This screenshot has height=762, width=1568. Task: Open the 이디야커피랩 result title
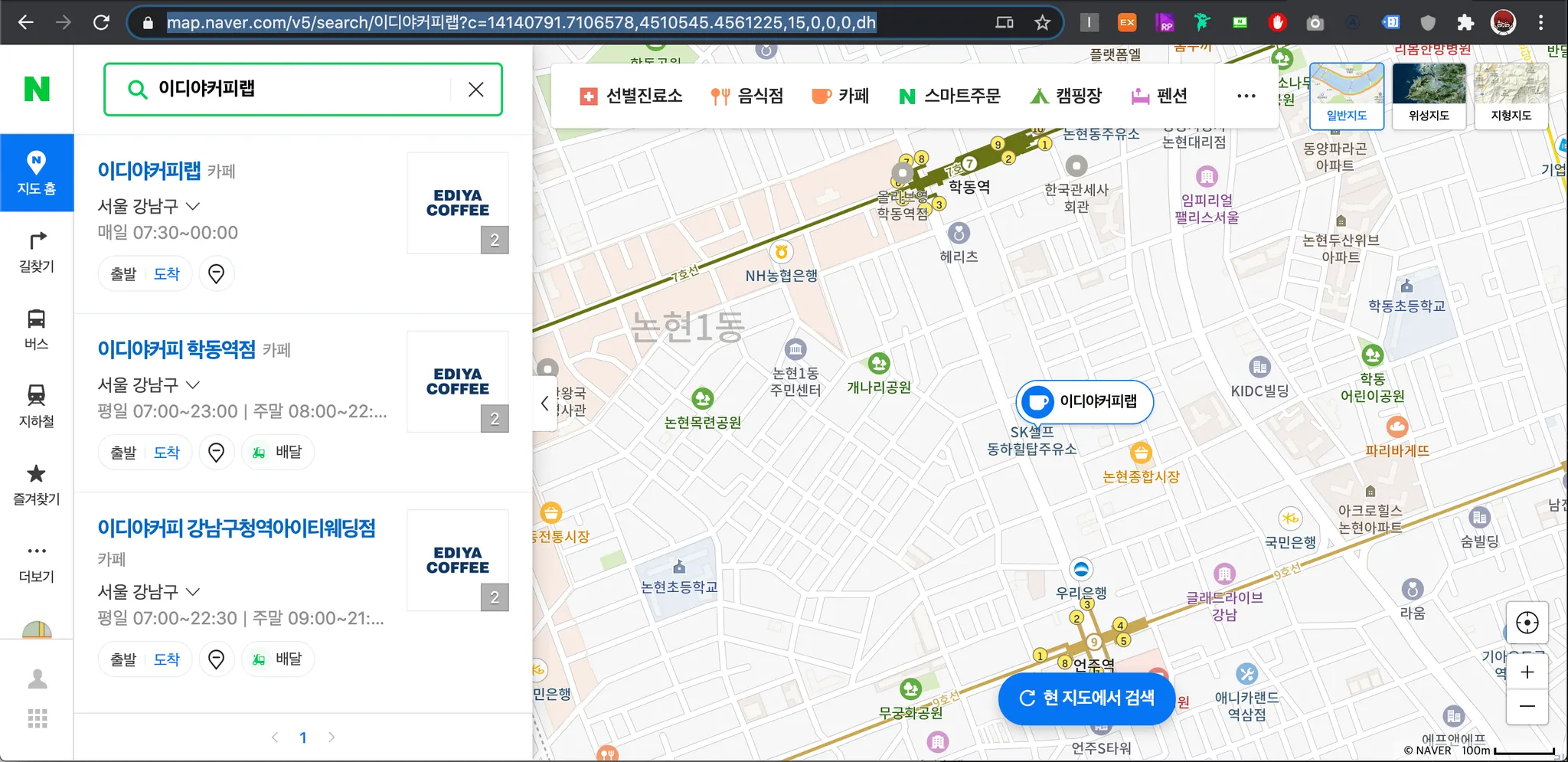point(149,170)
